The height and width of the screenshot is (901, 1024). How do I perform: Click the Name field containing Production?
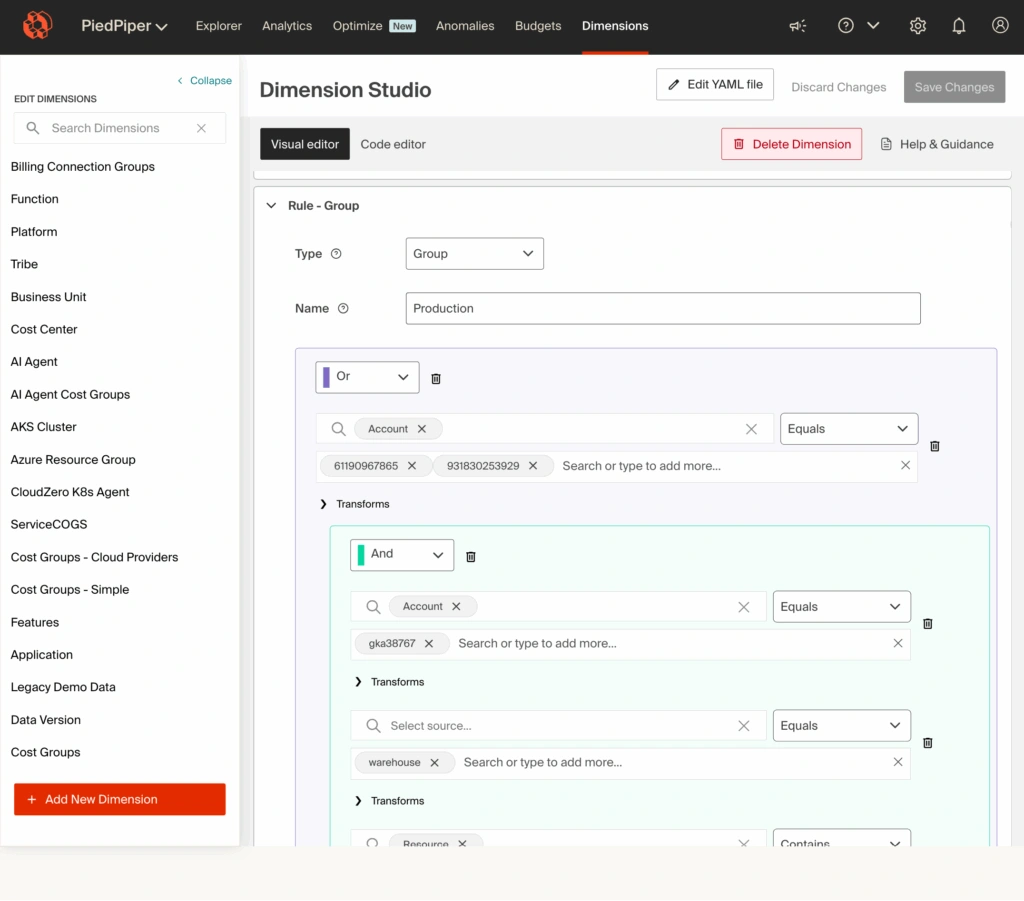point(662,309)
